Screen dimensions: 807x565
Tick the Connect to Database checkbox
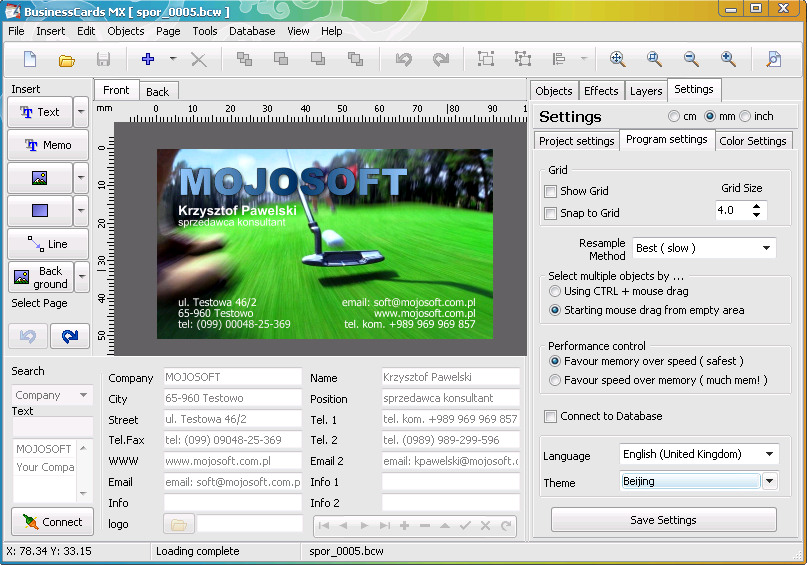point(550,416)
